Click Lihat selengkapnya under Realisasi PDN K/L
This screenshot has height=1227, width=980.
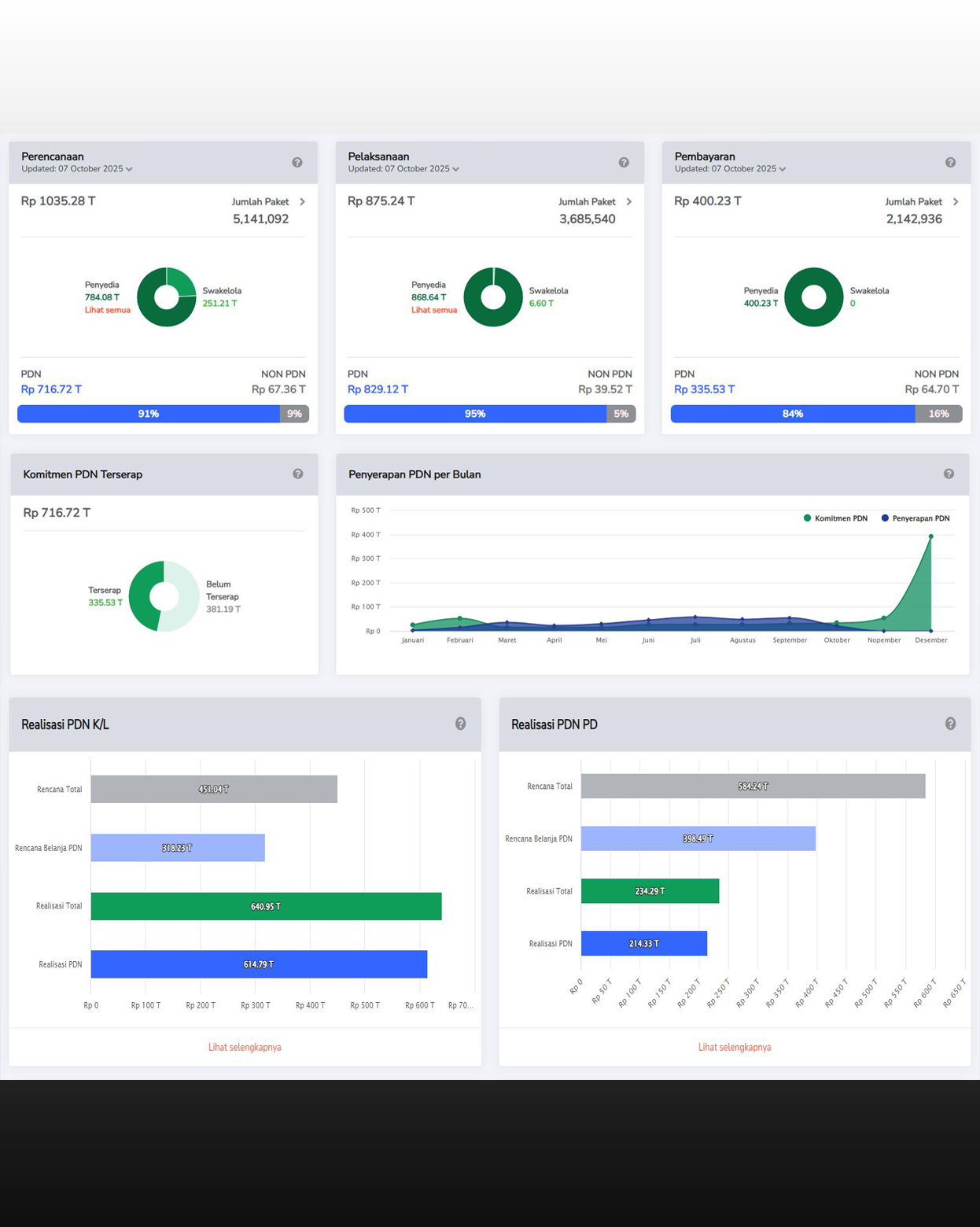[245, 1047]
